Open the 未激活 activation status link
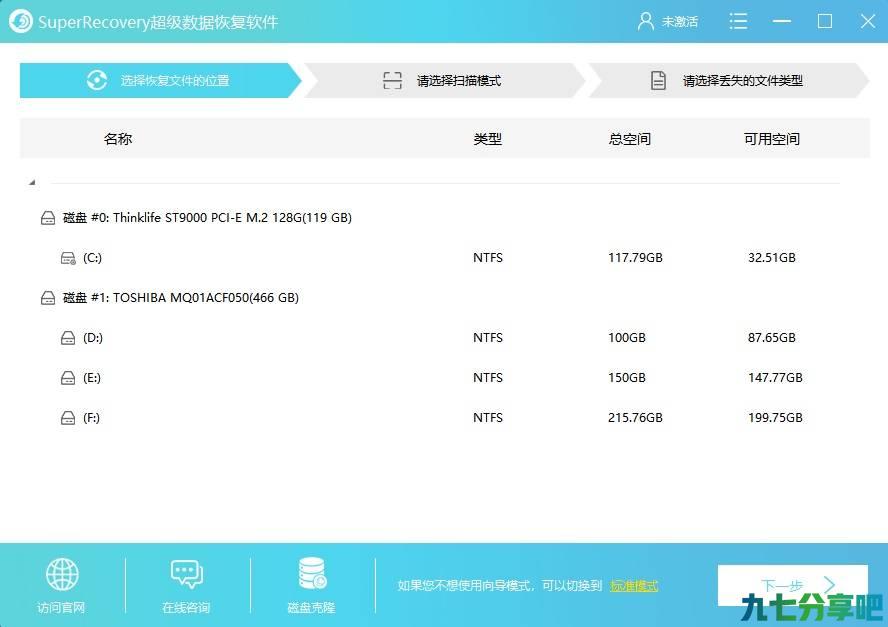888x627 pixels. click(x=679, y=22)
